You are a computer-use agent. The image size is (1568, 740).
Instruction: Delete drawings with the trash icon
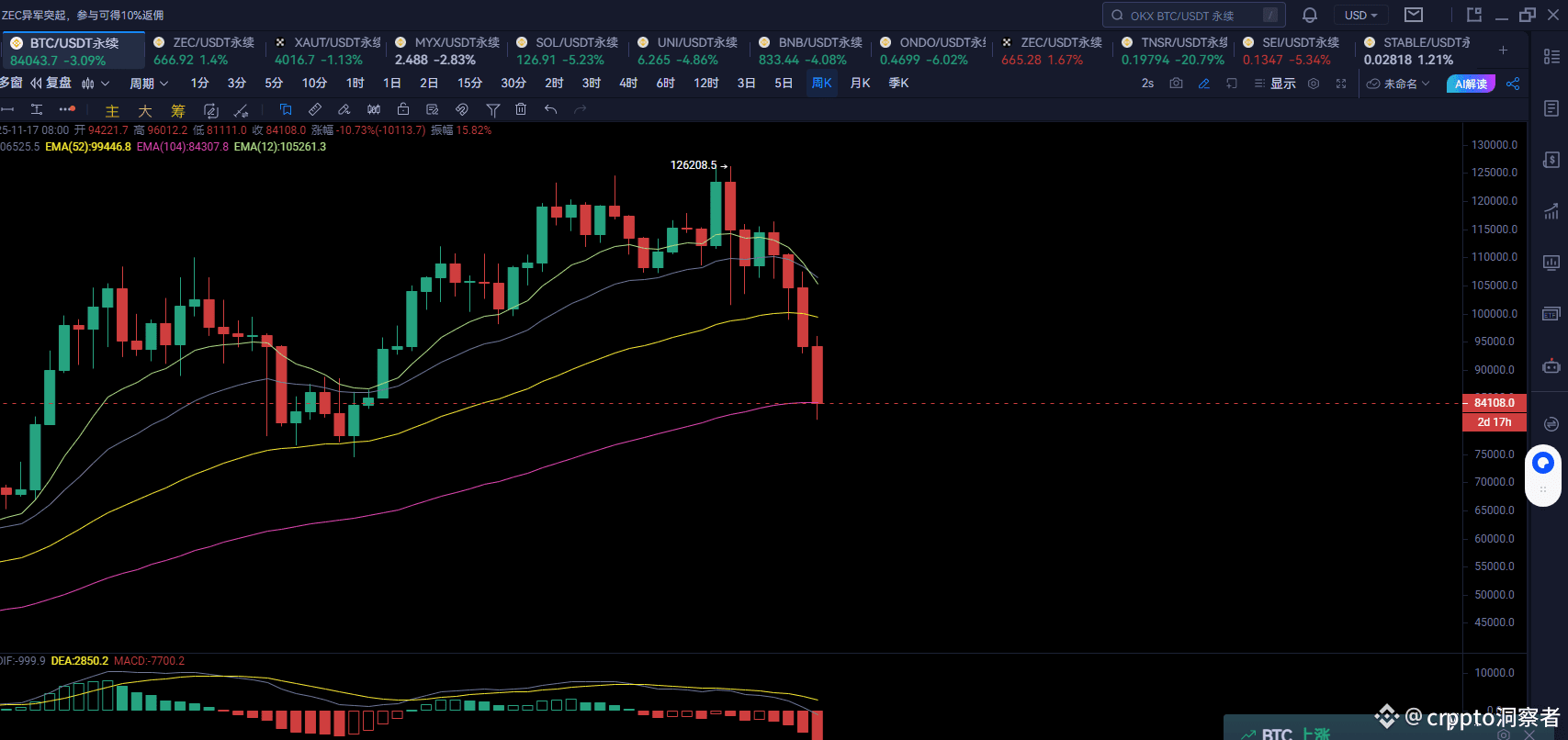coord(521,109)
